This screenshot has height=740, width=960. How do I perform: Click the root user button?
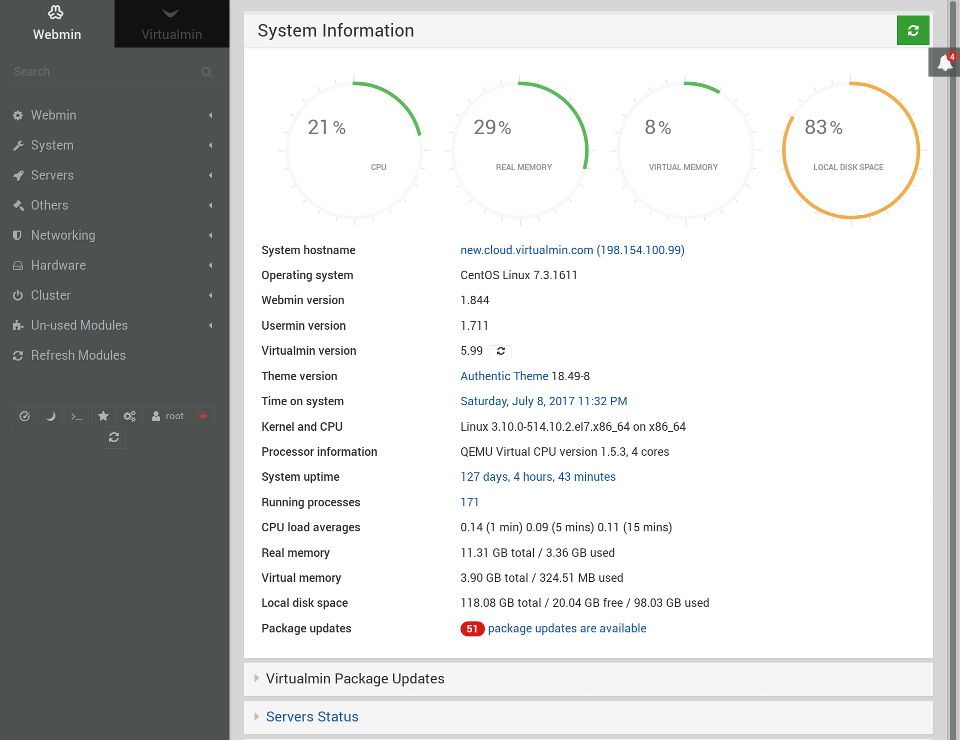(x=167, y=416)
